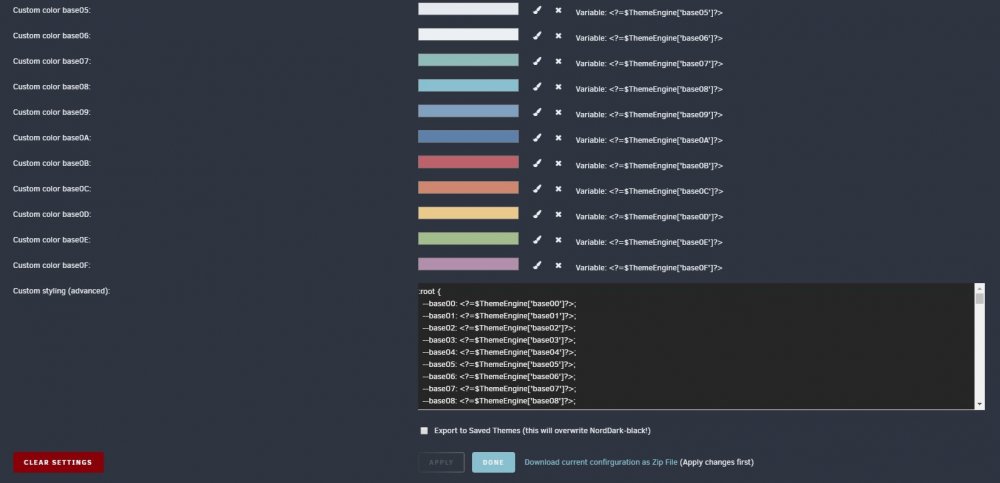1000x483 pixels.
Task: Click the variable text for 'base0F'
Action: 649,268
